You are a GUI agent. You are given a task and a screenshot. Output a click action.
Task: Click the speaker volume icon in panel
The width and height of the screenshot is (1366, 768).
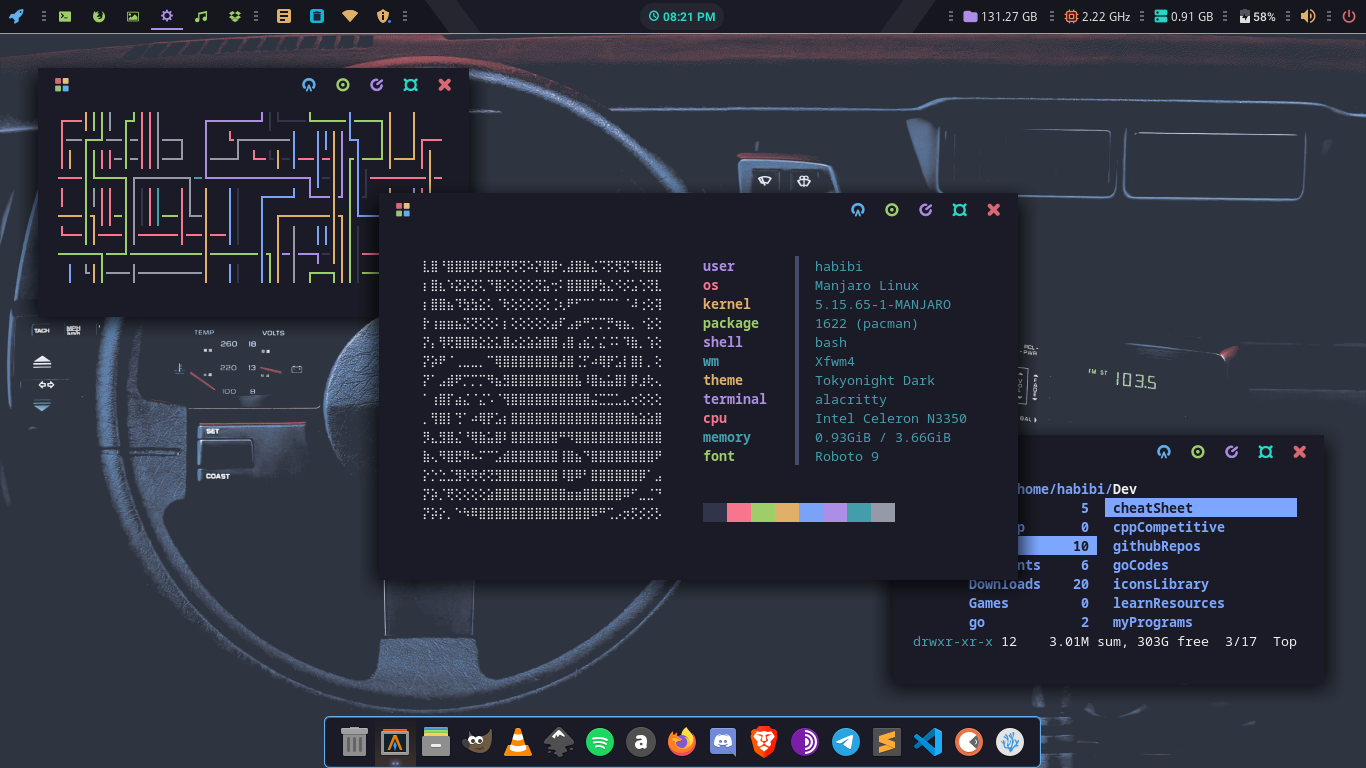click(x=1308, y=16)
